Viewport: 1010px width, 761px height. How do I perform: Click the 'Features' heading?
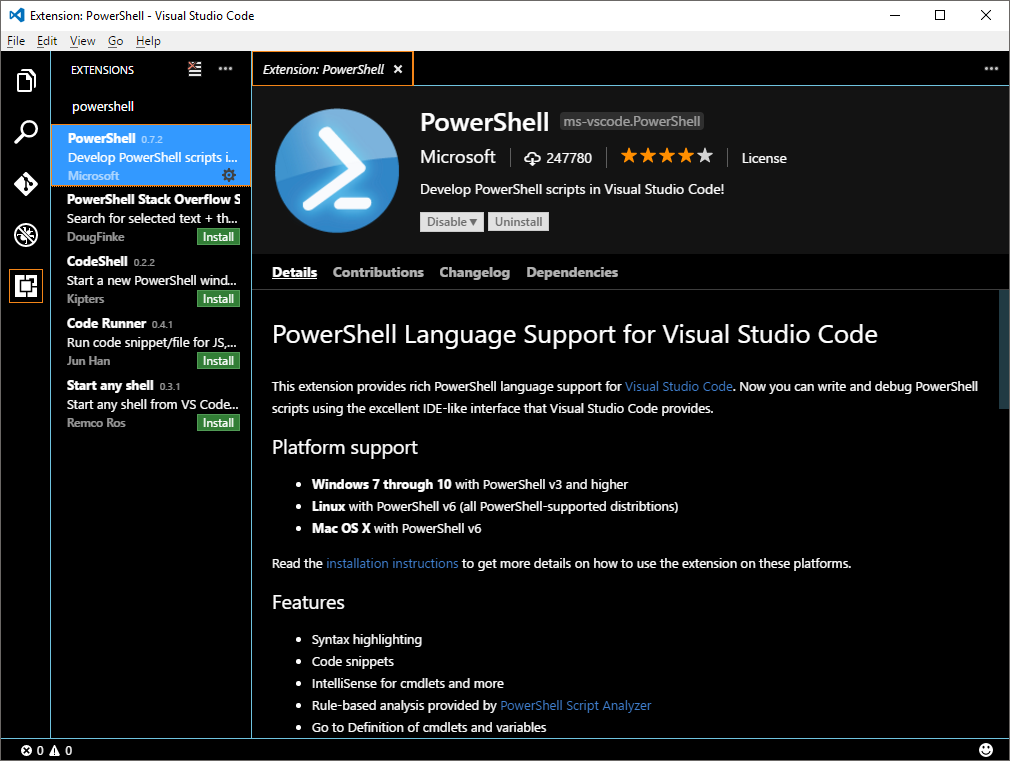point(308,602)
